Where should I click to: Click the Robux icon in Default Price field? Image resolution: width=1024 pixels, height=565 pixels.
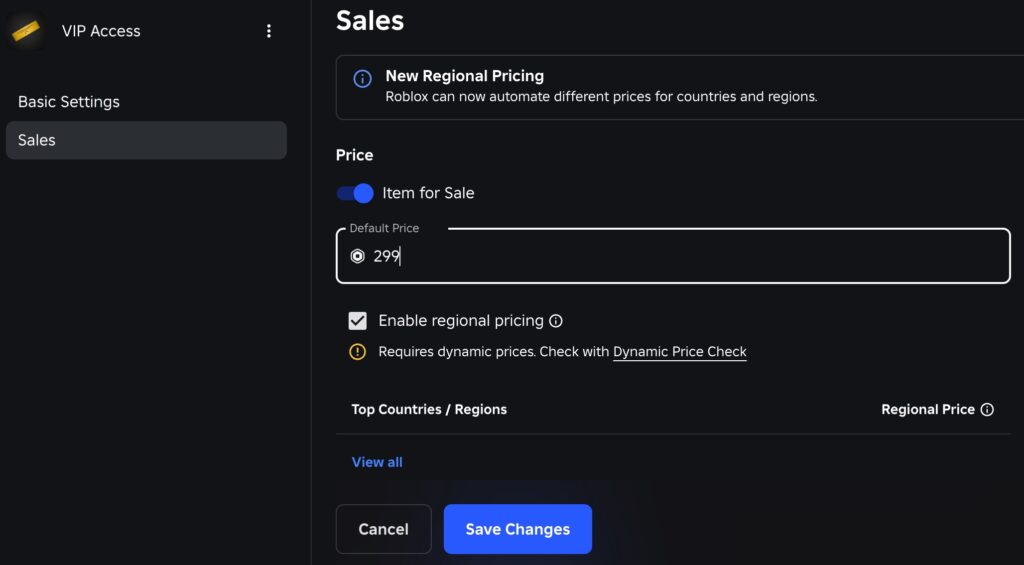tap(357, 256)
